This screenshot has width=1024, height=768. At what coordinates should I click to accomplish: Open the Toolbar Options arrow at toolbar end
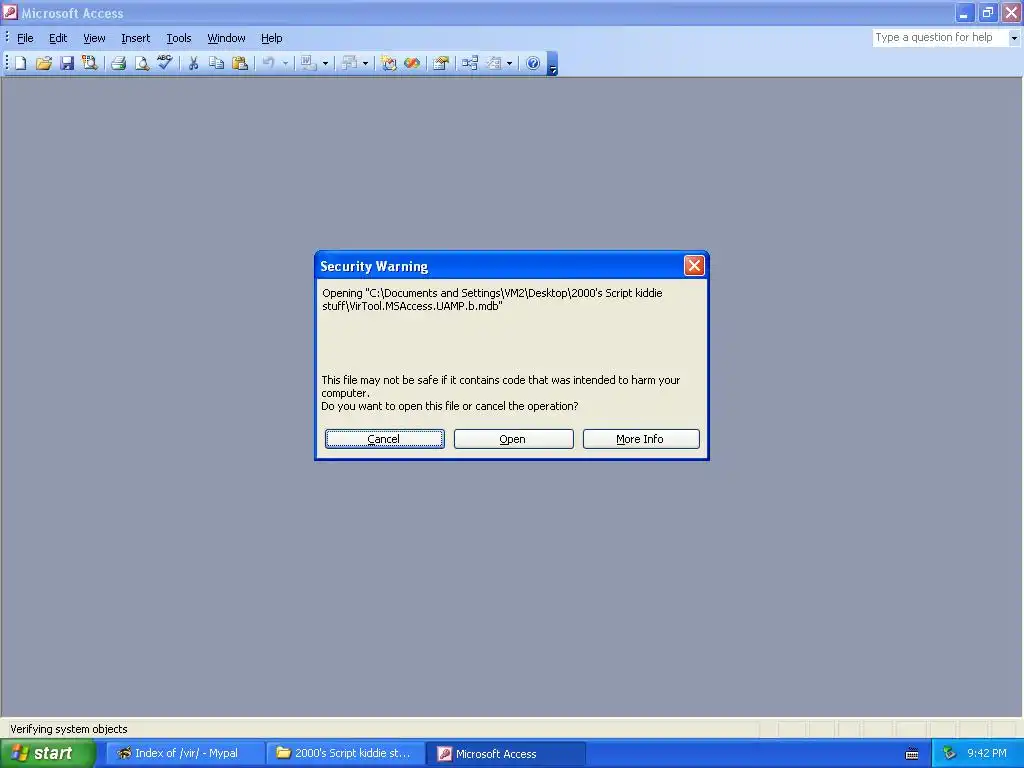(552, 64)
